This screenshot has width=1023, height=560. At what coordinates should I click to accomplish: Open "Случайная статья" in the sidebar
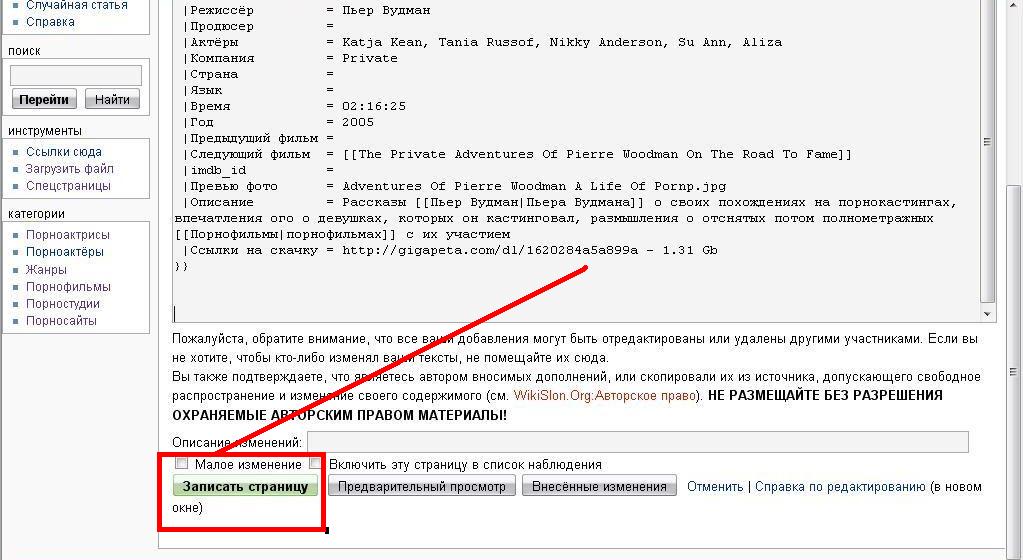tap(77, 5)
